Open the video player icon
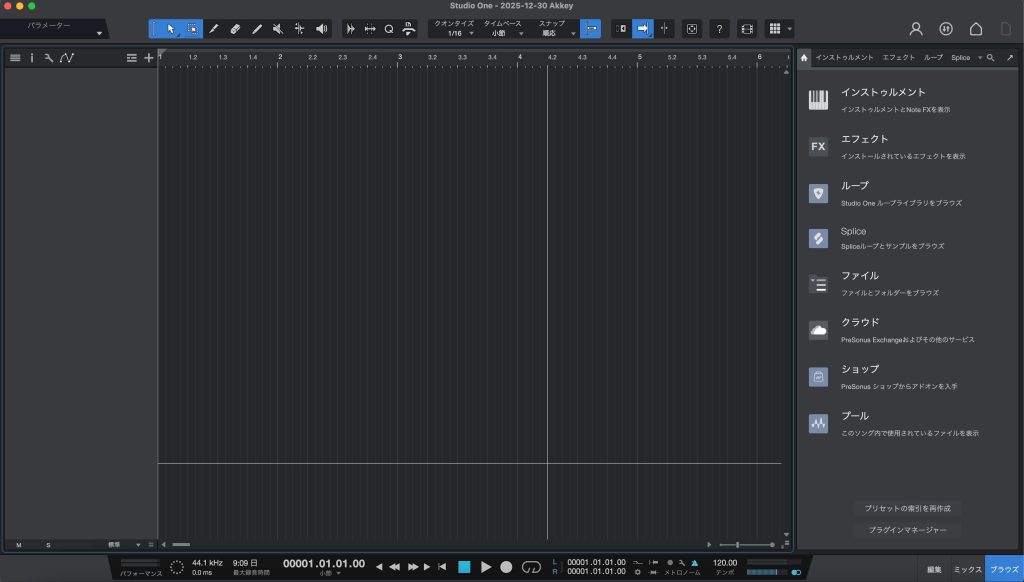 coord(746,29)
